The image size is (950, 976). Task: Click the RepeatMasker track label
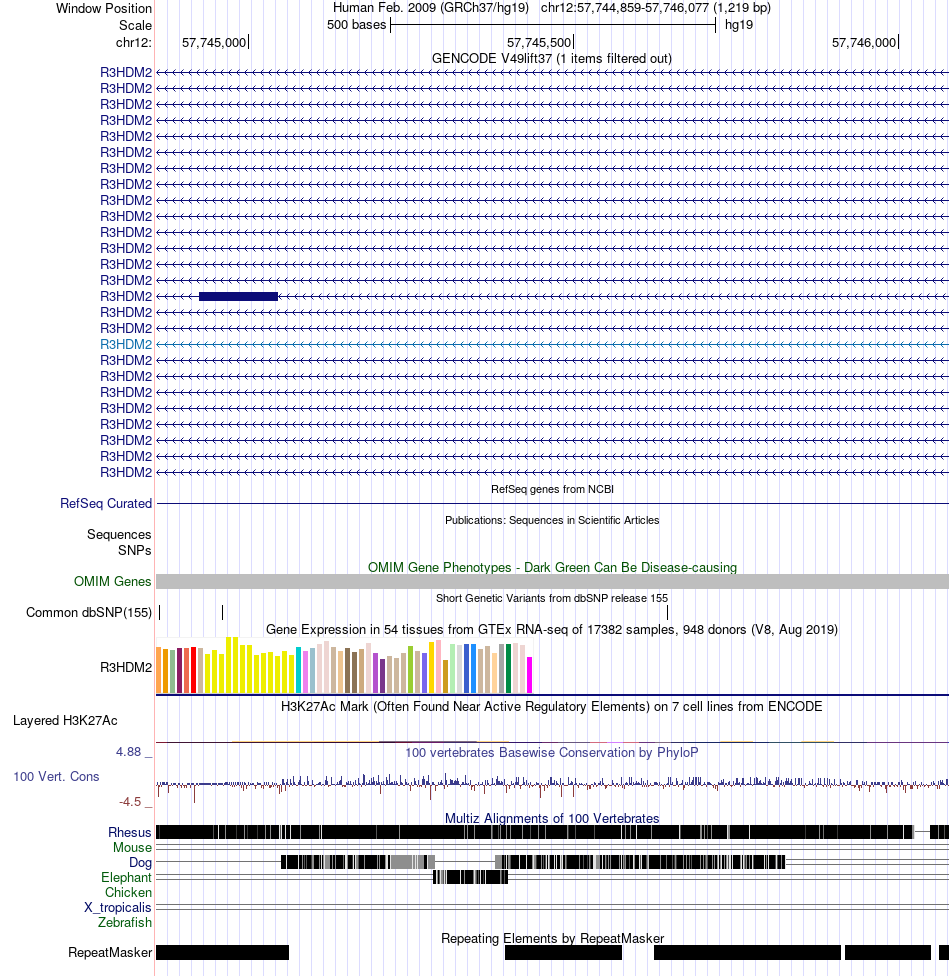coord(110,952)
